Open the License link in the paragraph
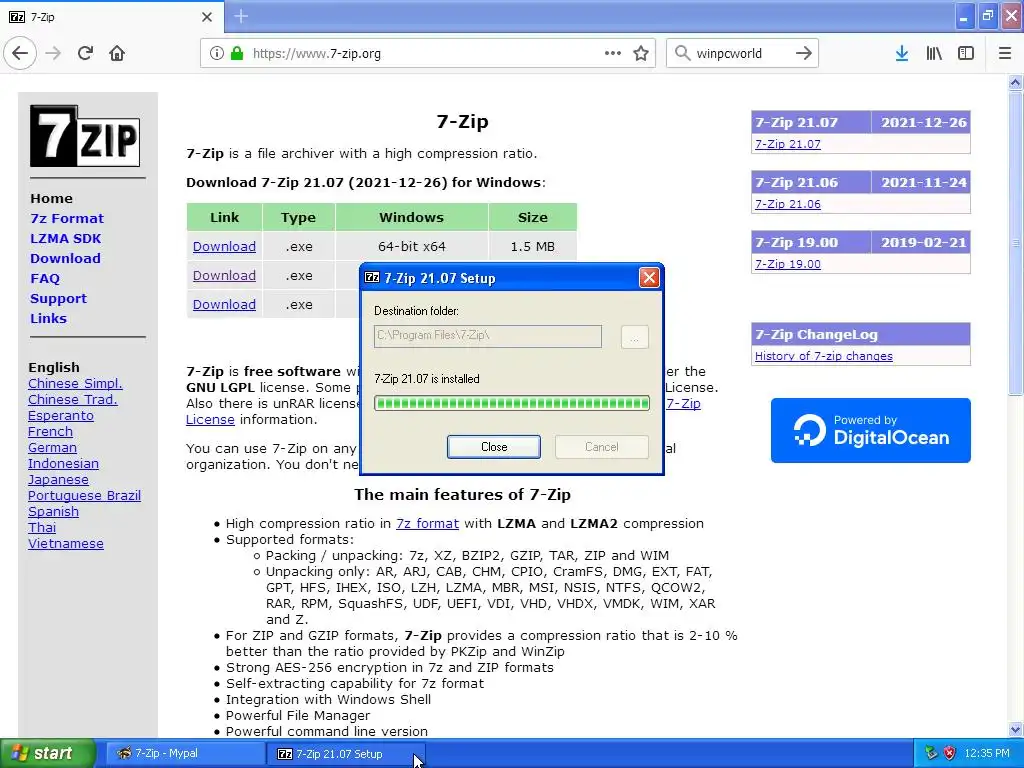Image resolution: width=1024 pixels, height=768 pixels. click(x=210, y=419)
